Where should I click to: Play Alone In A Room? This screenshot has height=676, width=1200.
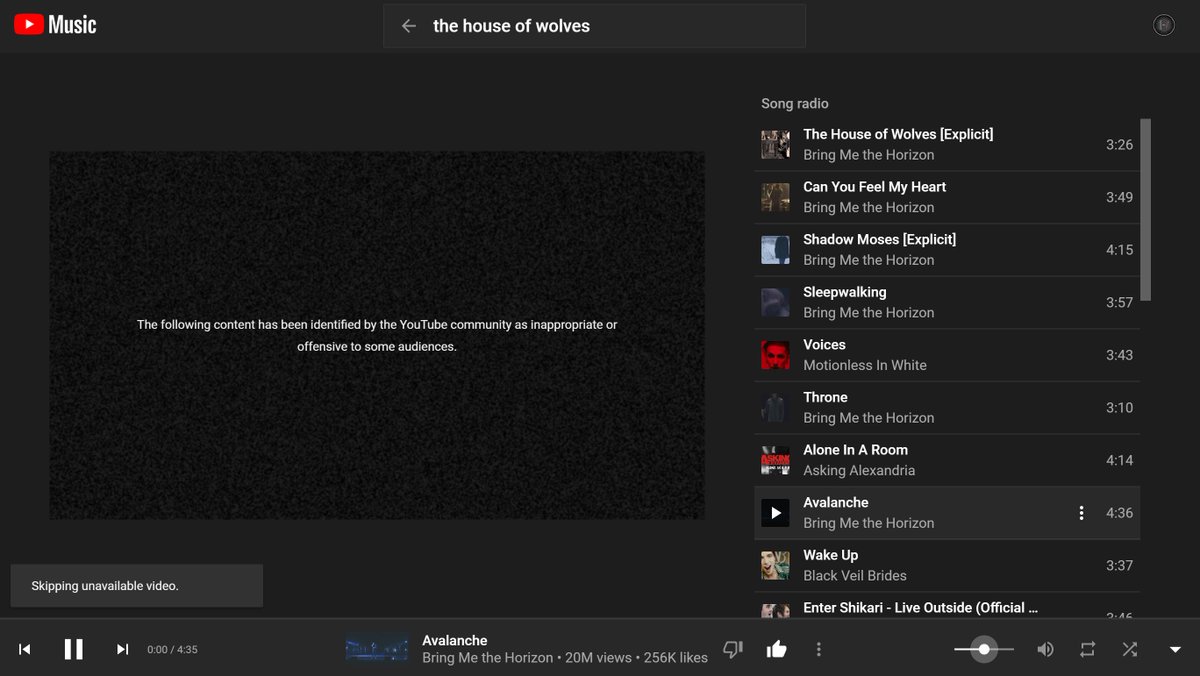click(x=947, y=460)
